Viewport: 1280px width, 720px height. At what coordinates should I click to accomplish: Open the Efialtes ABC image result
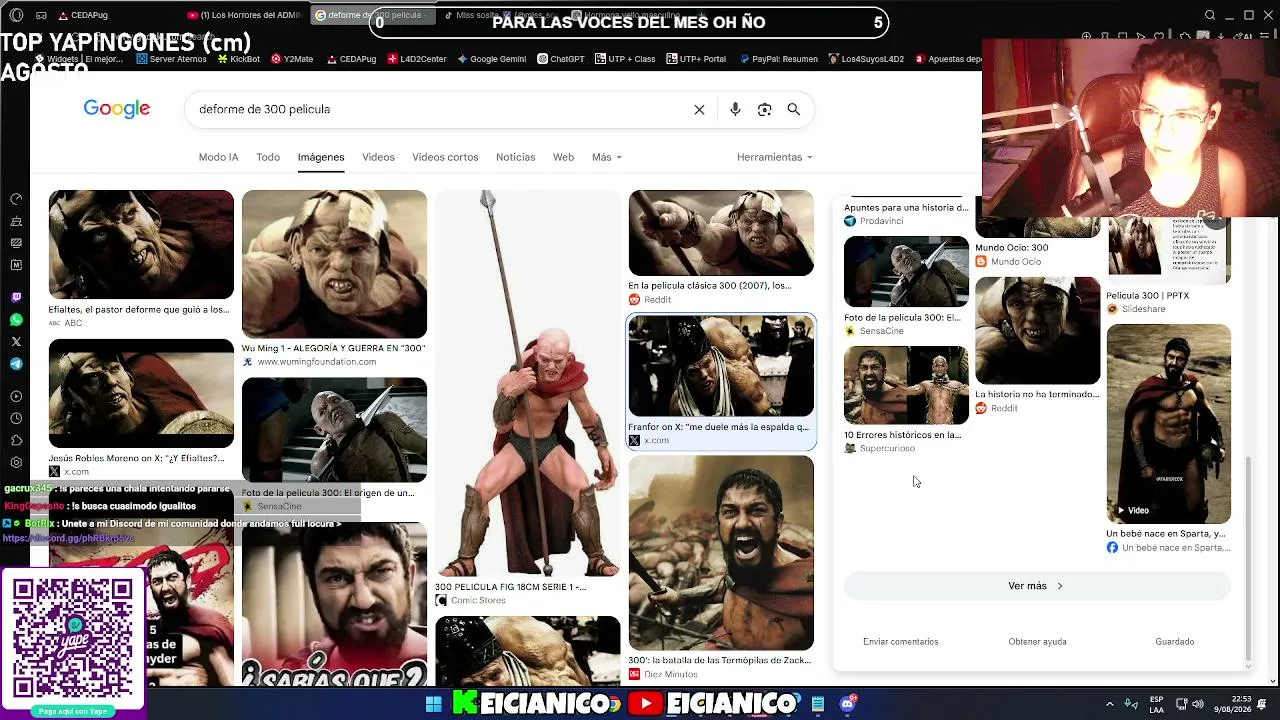(x=141, y=245)
